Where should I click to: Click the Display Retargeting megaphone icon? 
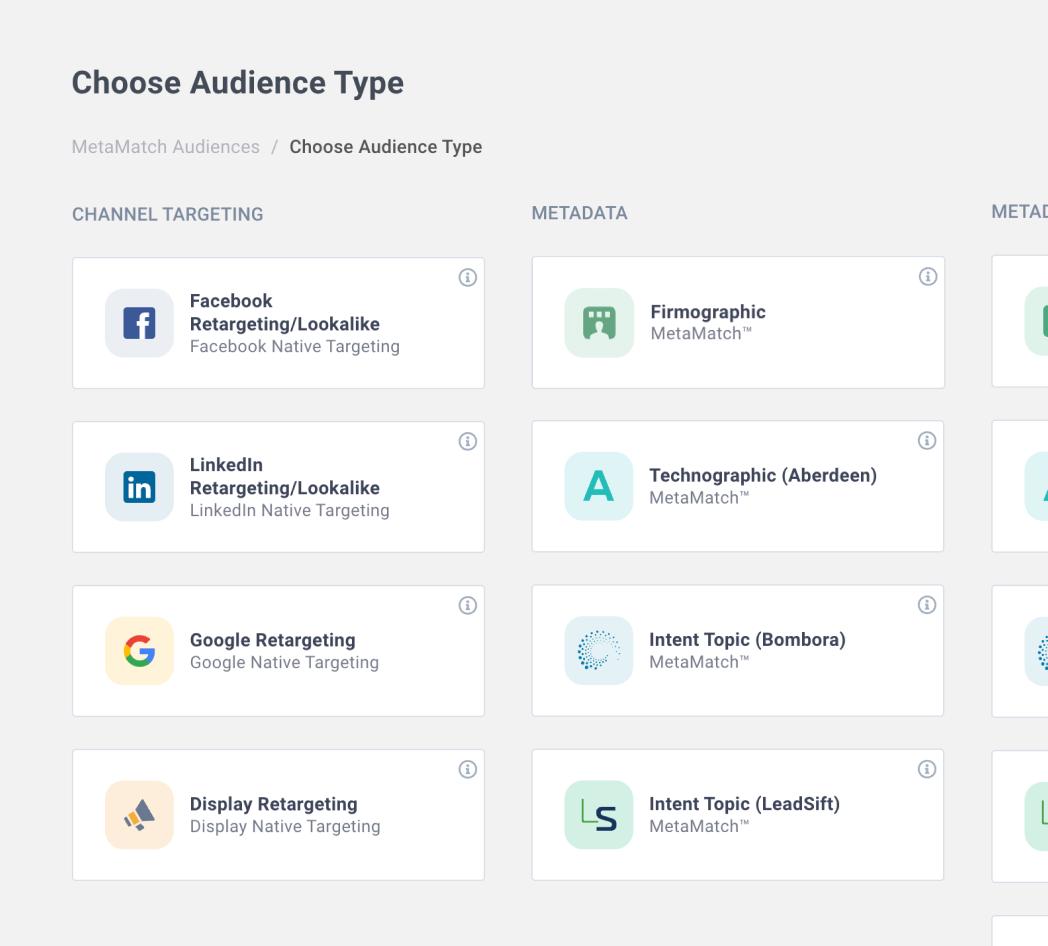pyautogui.click(x=139, y=815)
